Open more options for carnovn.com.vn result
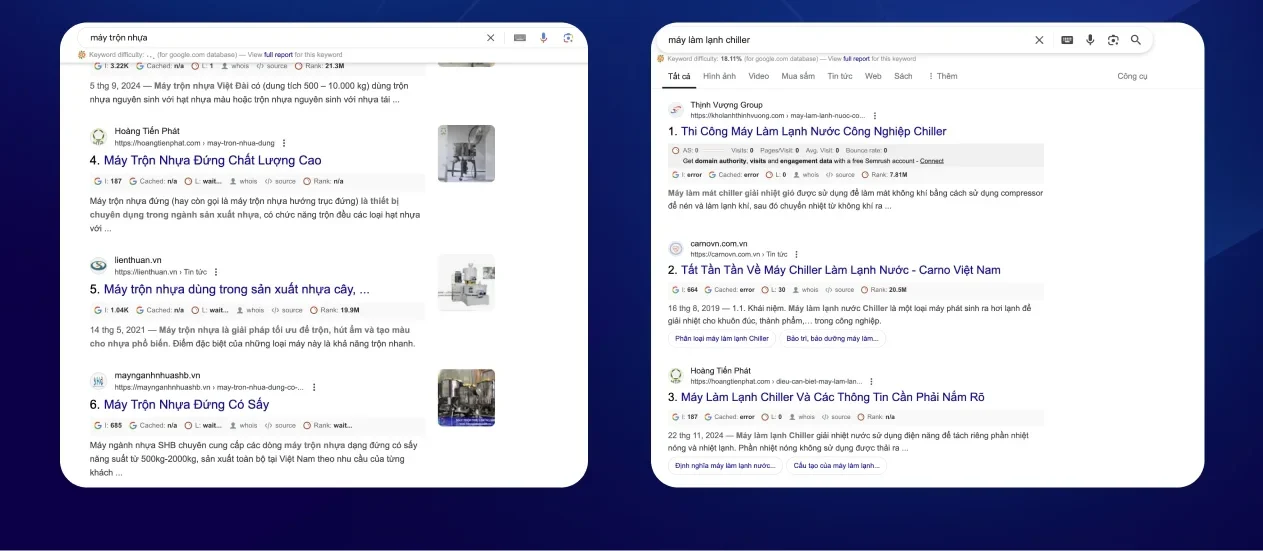Screen dimensions: 1263x551 click(797, 255)
